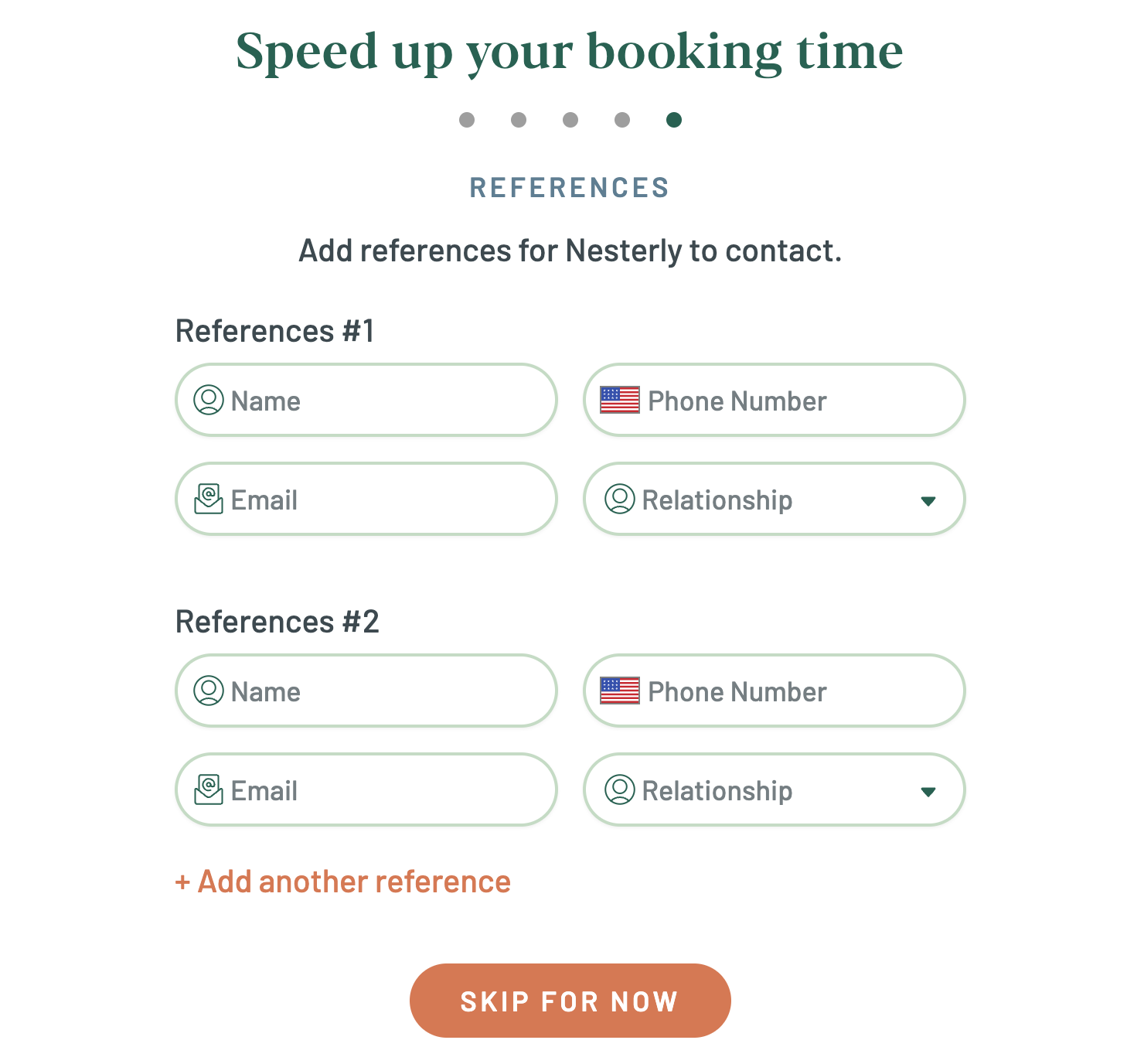Focus the Reference #1 Name input

[366, 401]
